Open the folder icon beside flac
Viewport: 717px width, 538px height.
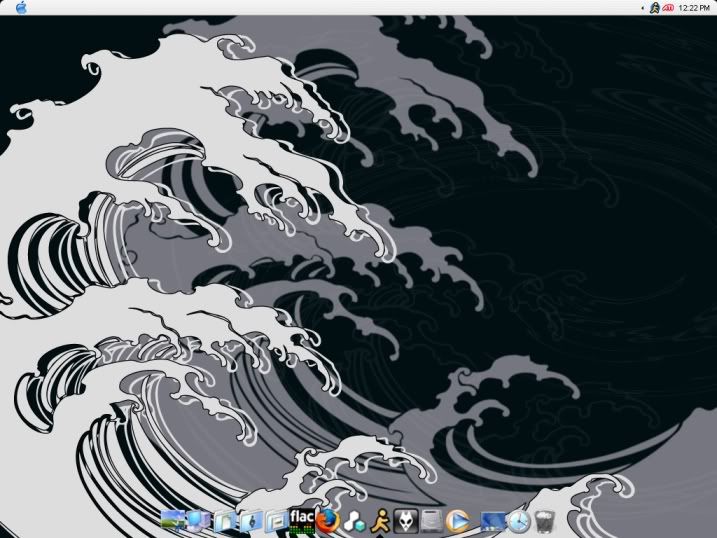pyautogui.click(x=276, y=521)
